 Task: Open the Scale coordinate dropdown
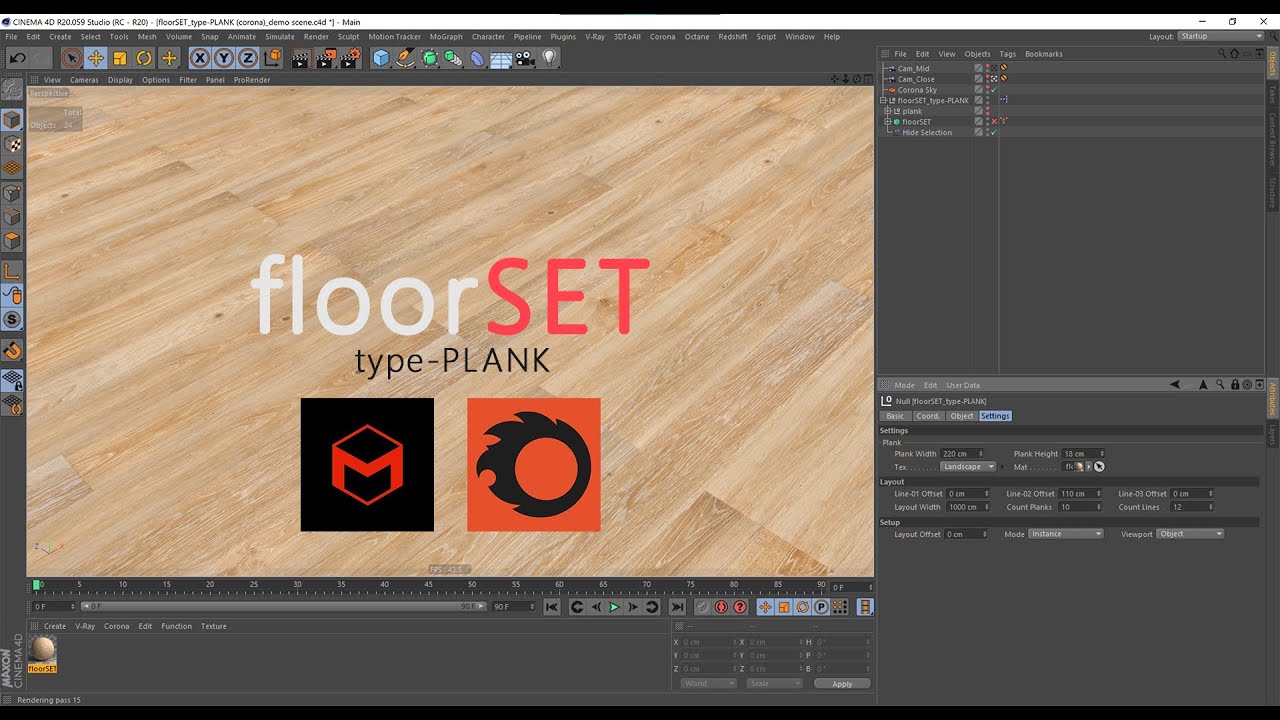[x=774, y=684]
